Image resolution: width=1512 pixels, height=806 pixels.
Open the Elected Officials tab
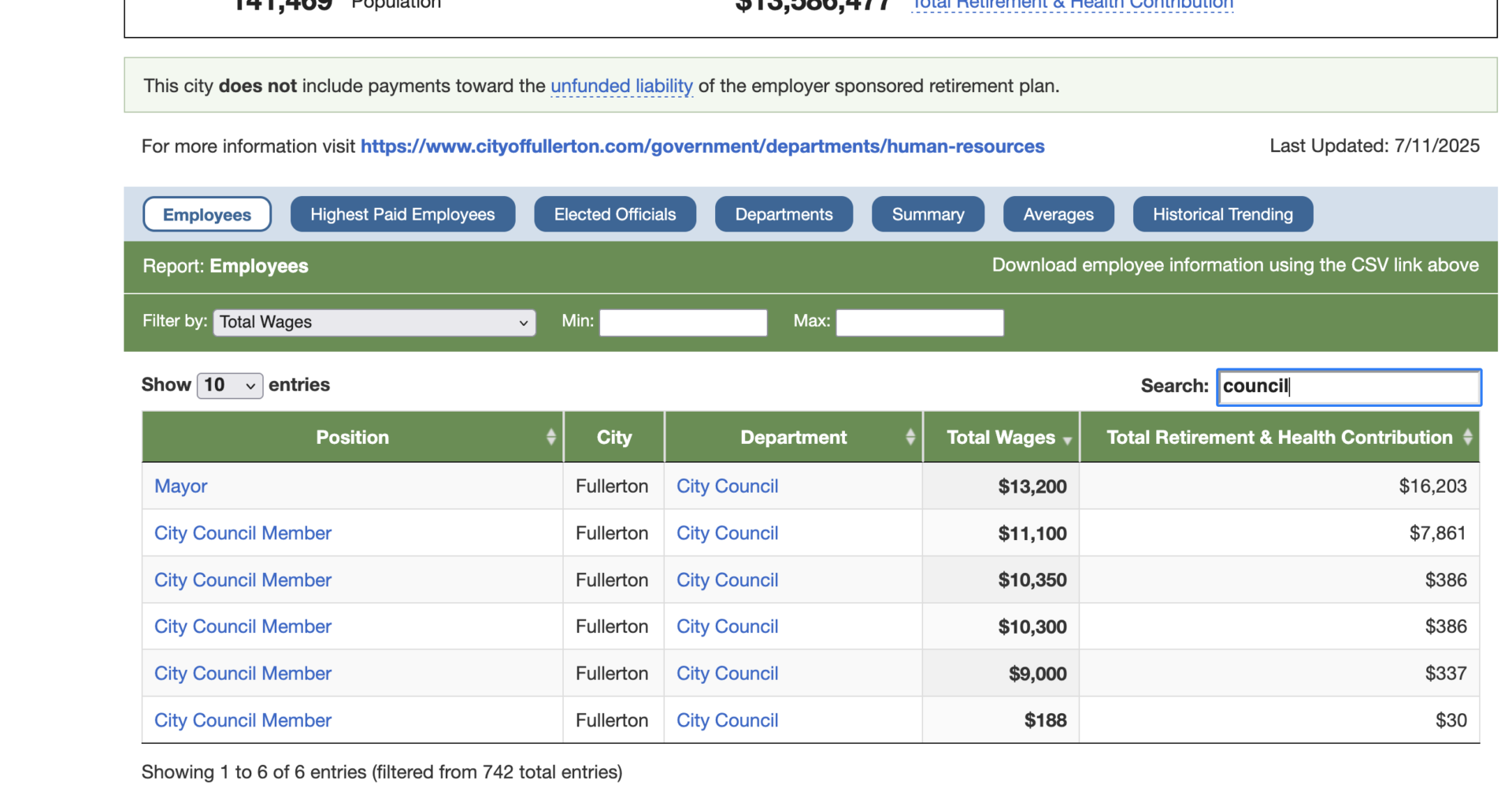click(614, 213)
